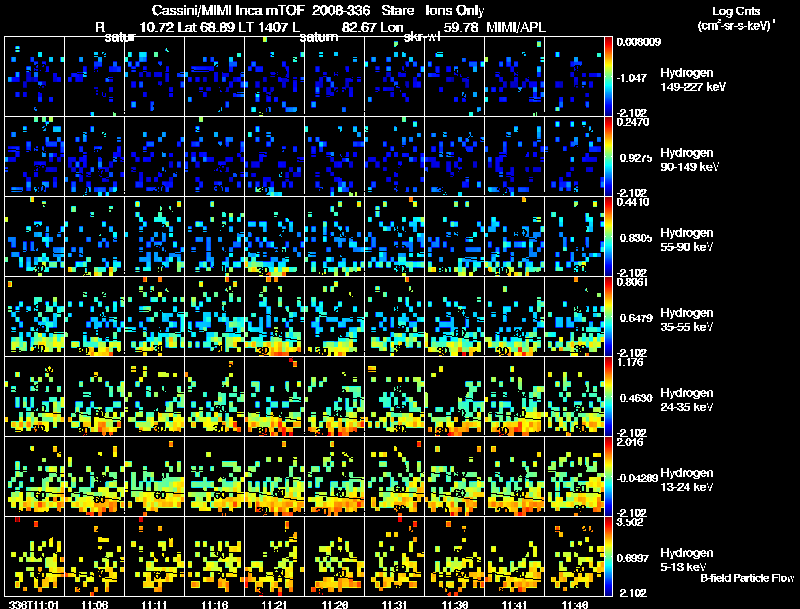This screenshot has height=609, width=800.
Task: Open the 5-13 keV panel above 11:31
Action: coord(394,556)
